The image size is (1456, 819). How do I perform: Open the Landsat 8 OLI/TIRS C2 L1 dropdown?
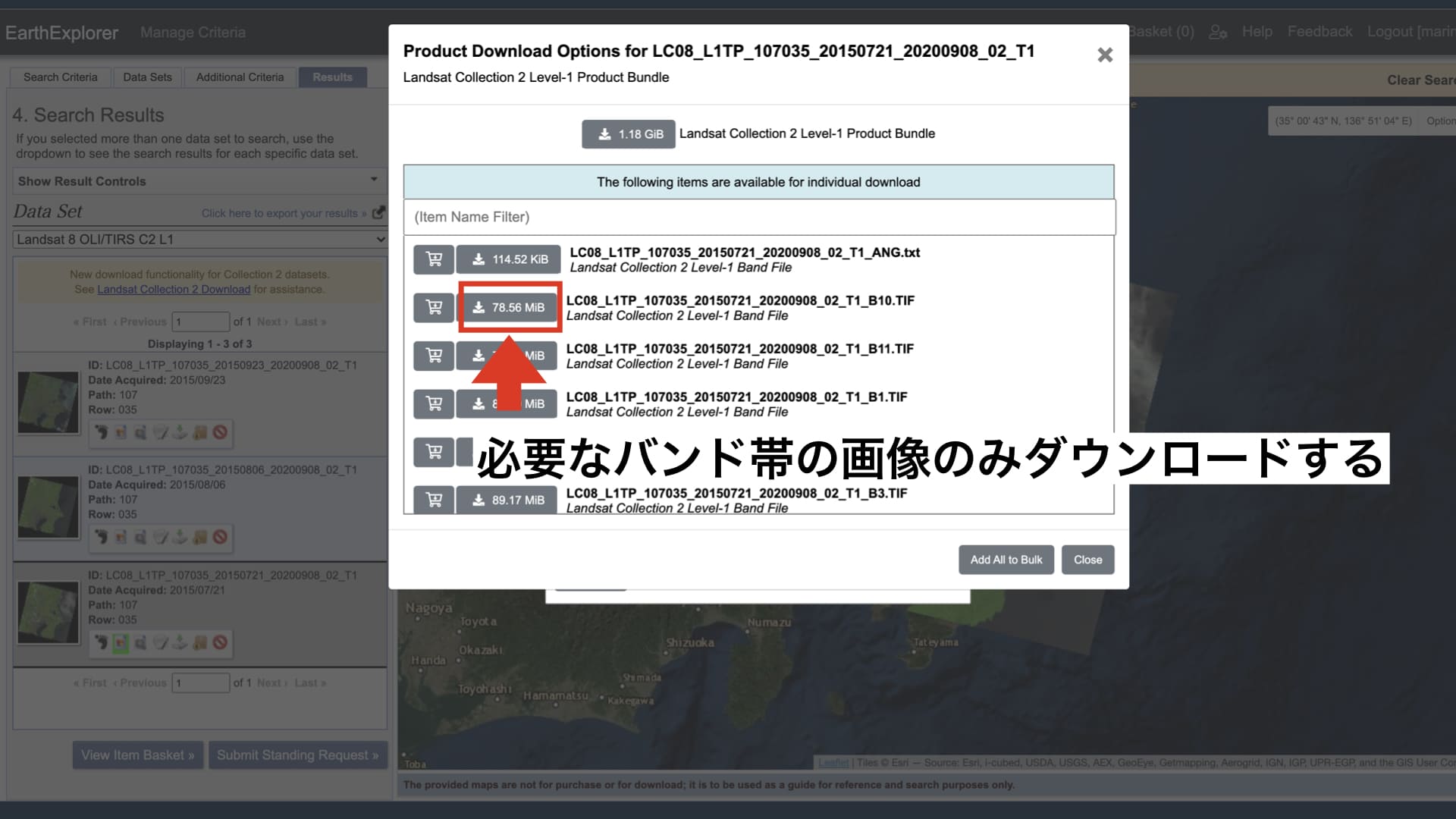(200, 240)
